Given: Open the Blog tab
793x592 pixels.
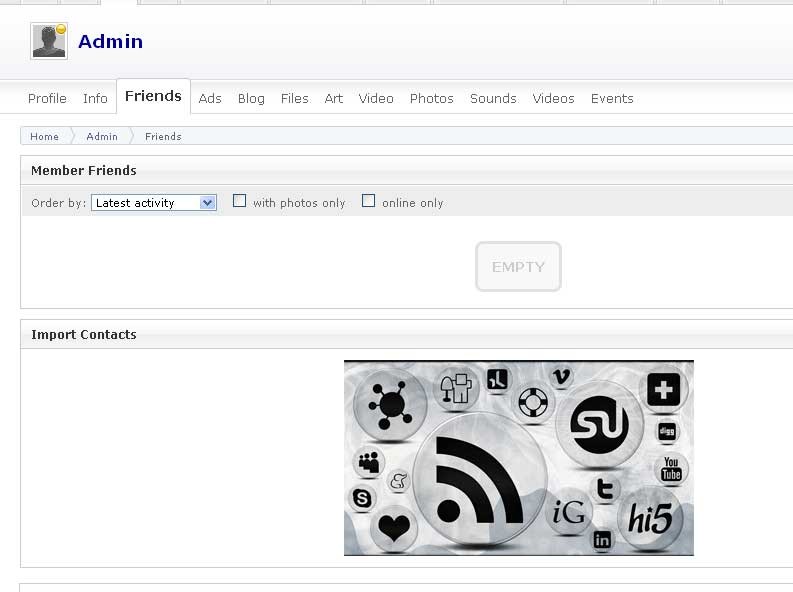Looking at the screenshot, I should click(251, 98).
